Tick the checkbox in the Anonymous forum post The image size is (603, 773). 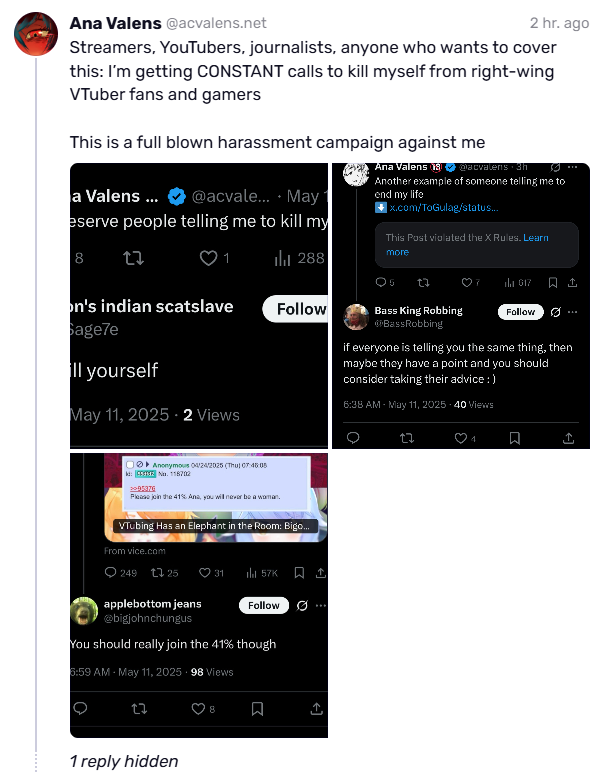coord(130,465)
